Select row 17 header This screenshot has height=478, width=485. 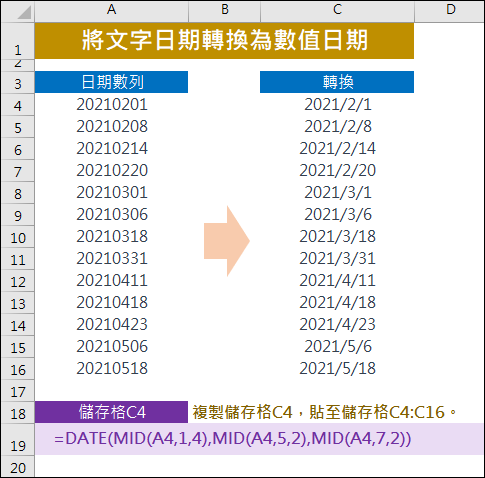pyautogui.click(x=18, y=391)
